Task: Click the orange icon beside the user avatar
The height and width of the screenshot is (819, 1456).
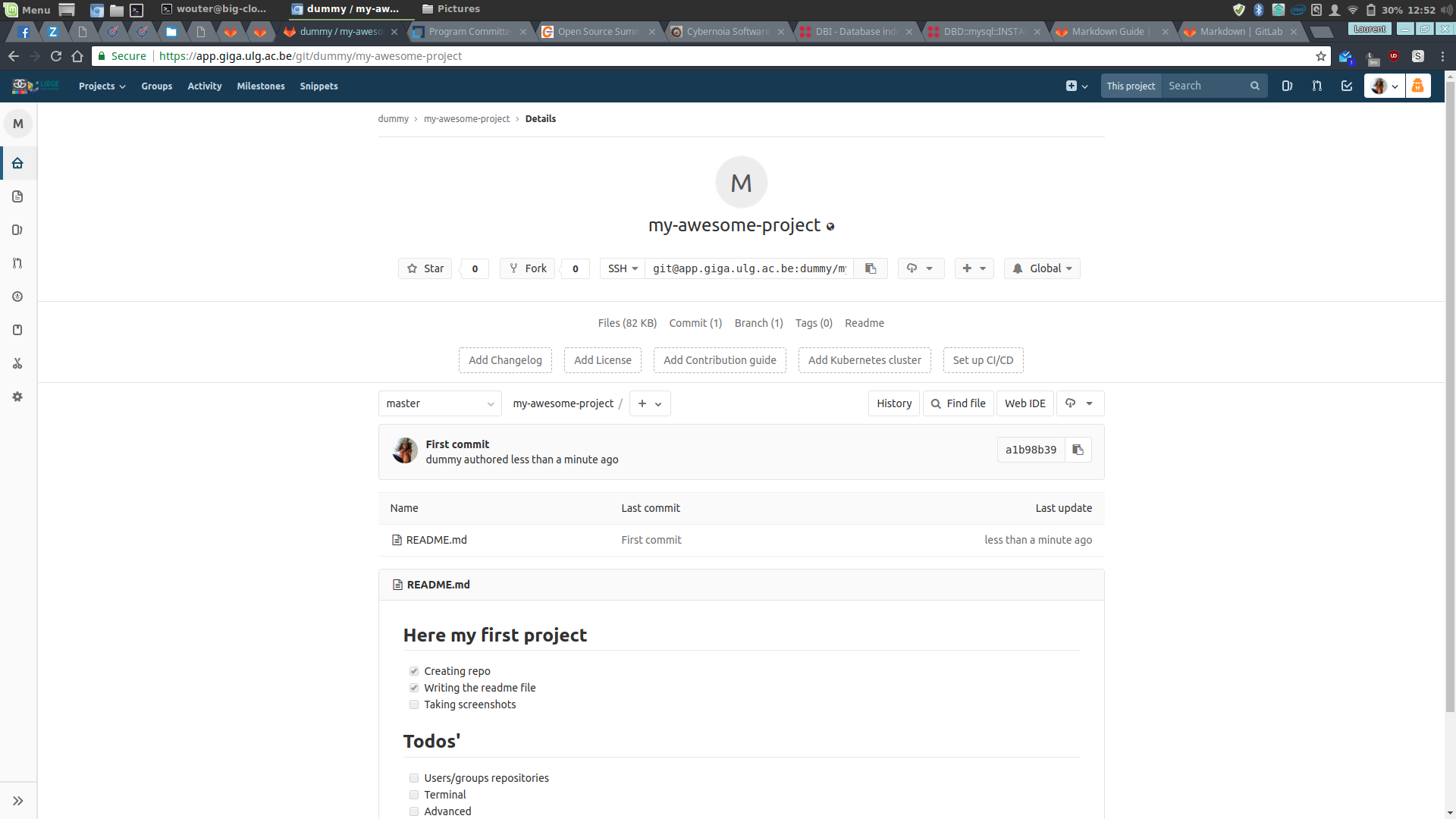Action: tap(1418, 86)
